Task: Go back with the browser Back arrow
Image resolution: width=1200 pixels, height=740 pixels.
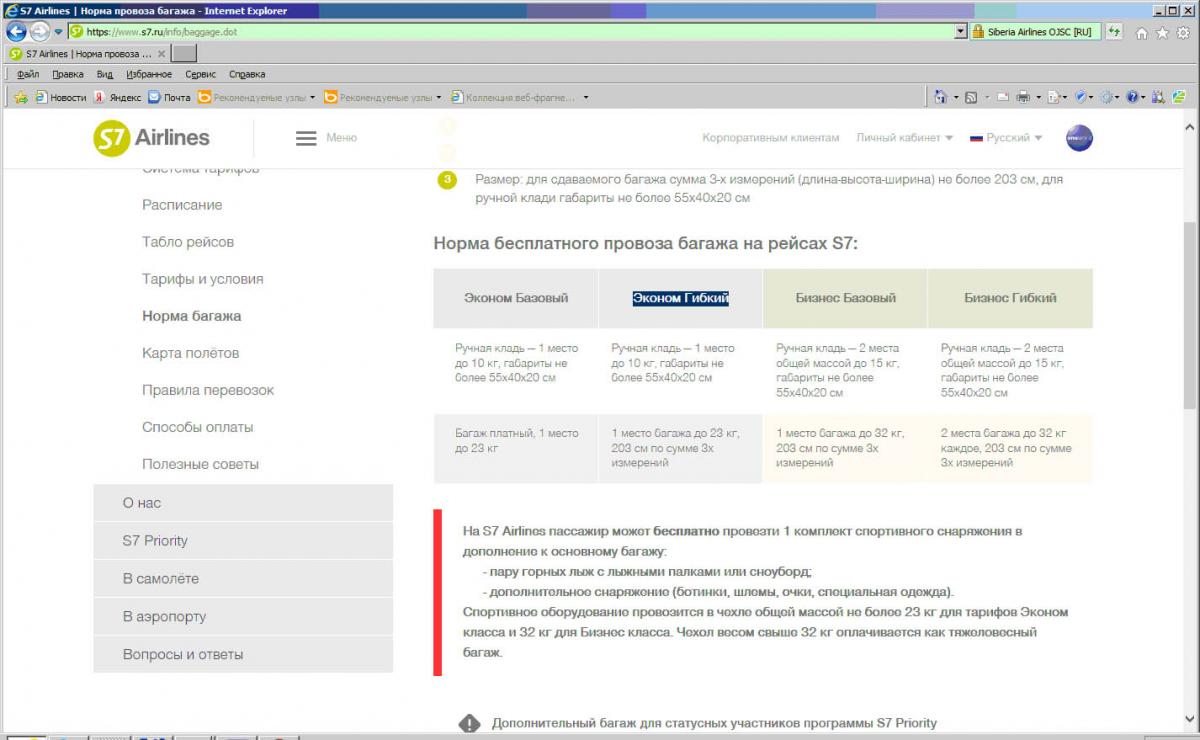Action: pyautogui.click(x=16, y=31)
